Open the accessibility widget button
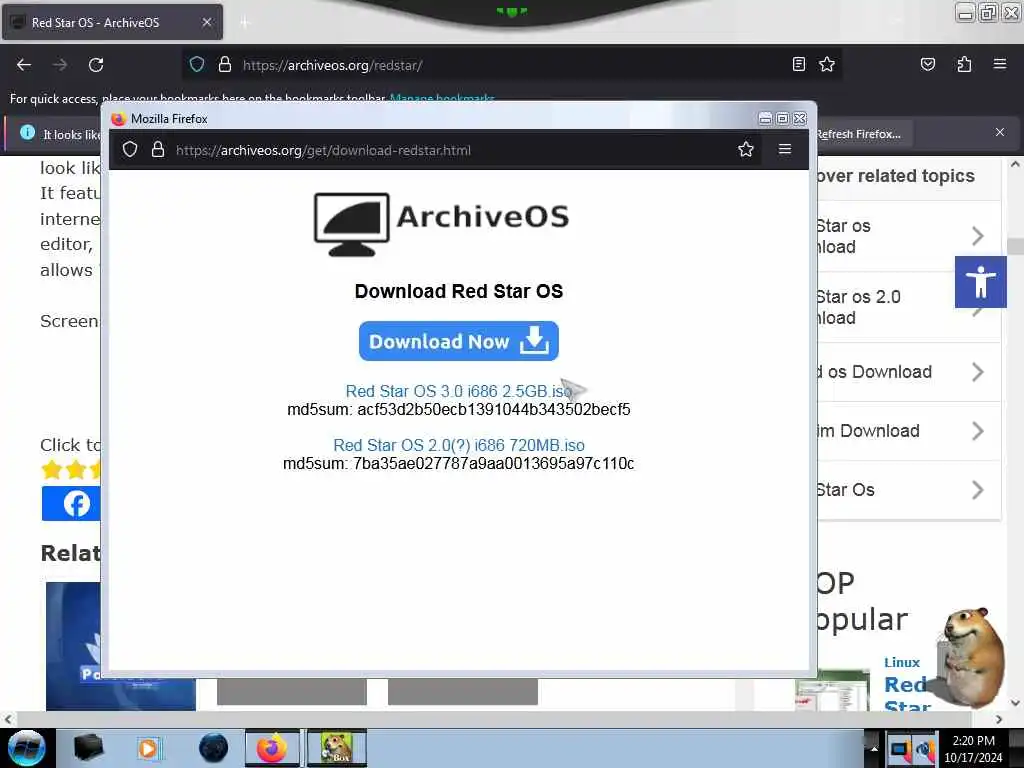This screenshot has width=1024, height=768. (x=980, y=282)
